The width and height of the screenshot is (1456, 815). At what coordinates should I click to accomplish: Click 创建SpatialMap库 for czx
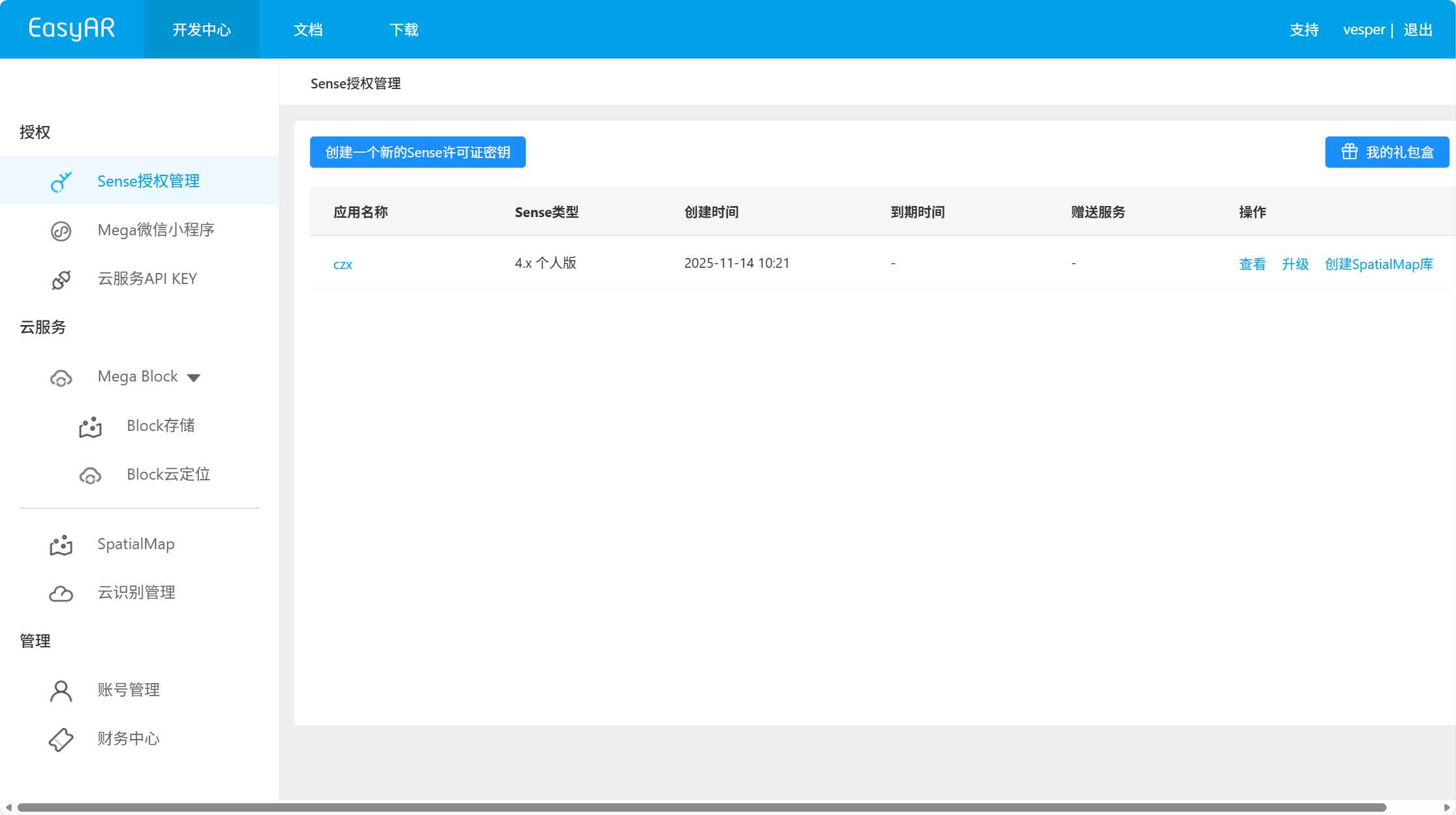(1379, 265)
